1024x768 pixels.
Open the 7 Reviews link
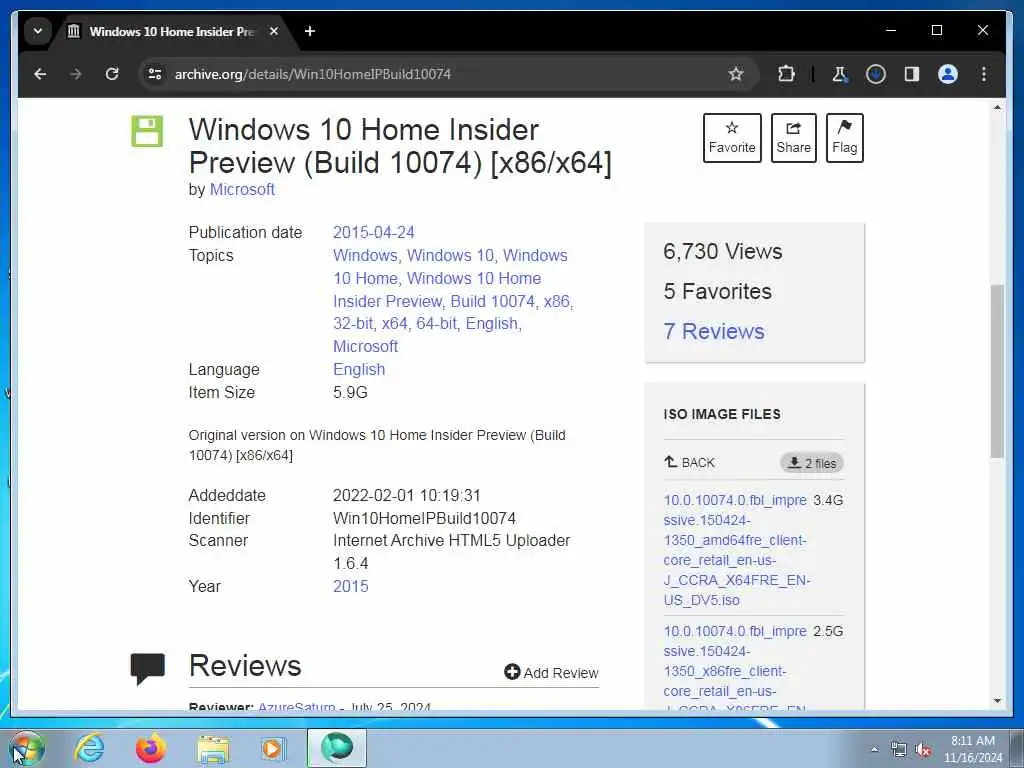714,331
